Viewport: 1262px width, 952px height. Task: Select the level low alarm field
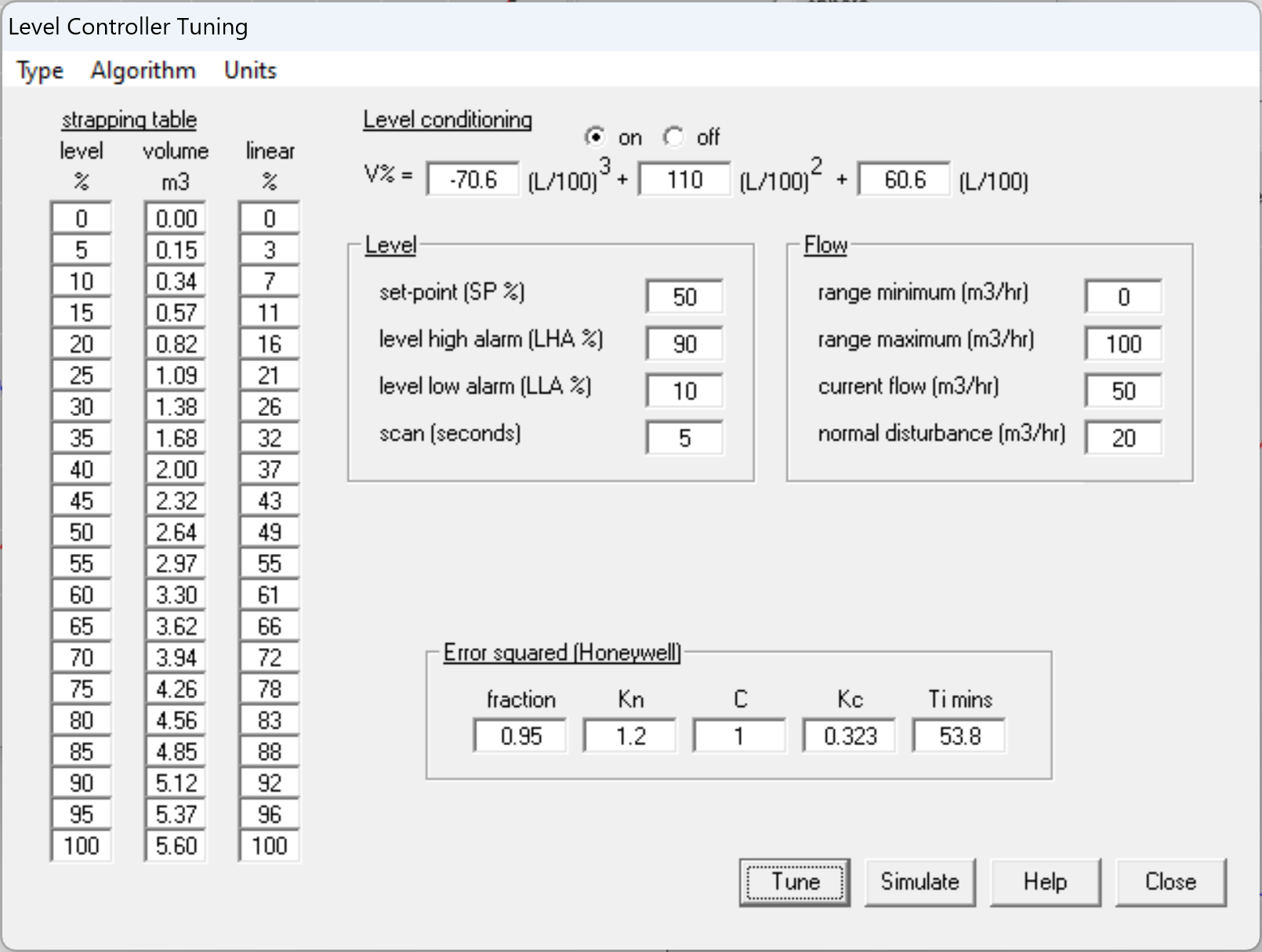pyautogui.click(x=684, y=391)
